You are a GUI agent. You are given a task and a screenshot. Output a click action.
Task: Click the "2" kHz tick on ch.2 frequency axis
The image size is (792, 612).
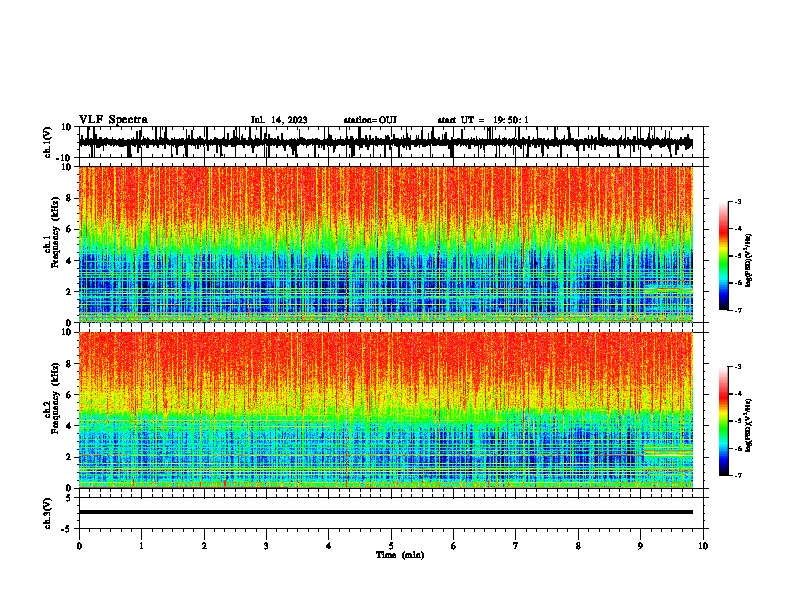pos(70,457)
